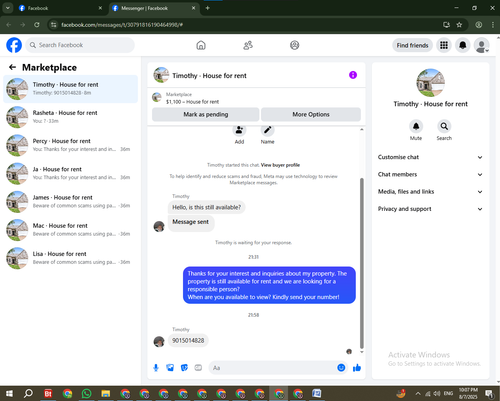Mute the conversation with bell icon
Image resolution: width=500 pixels, height=401 pixels.
[x=416, y=126]
